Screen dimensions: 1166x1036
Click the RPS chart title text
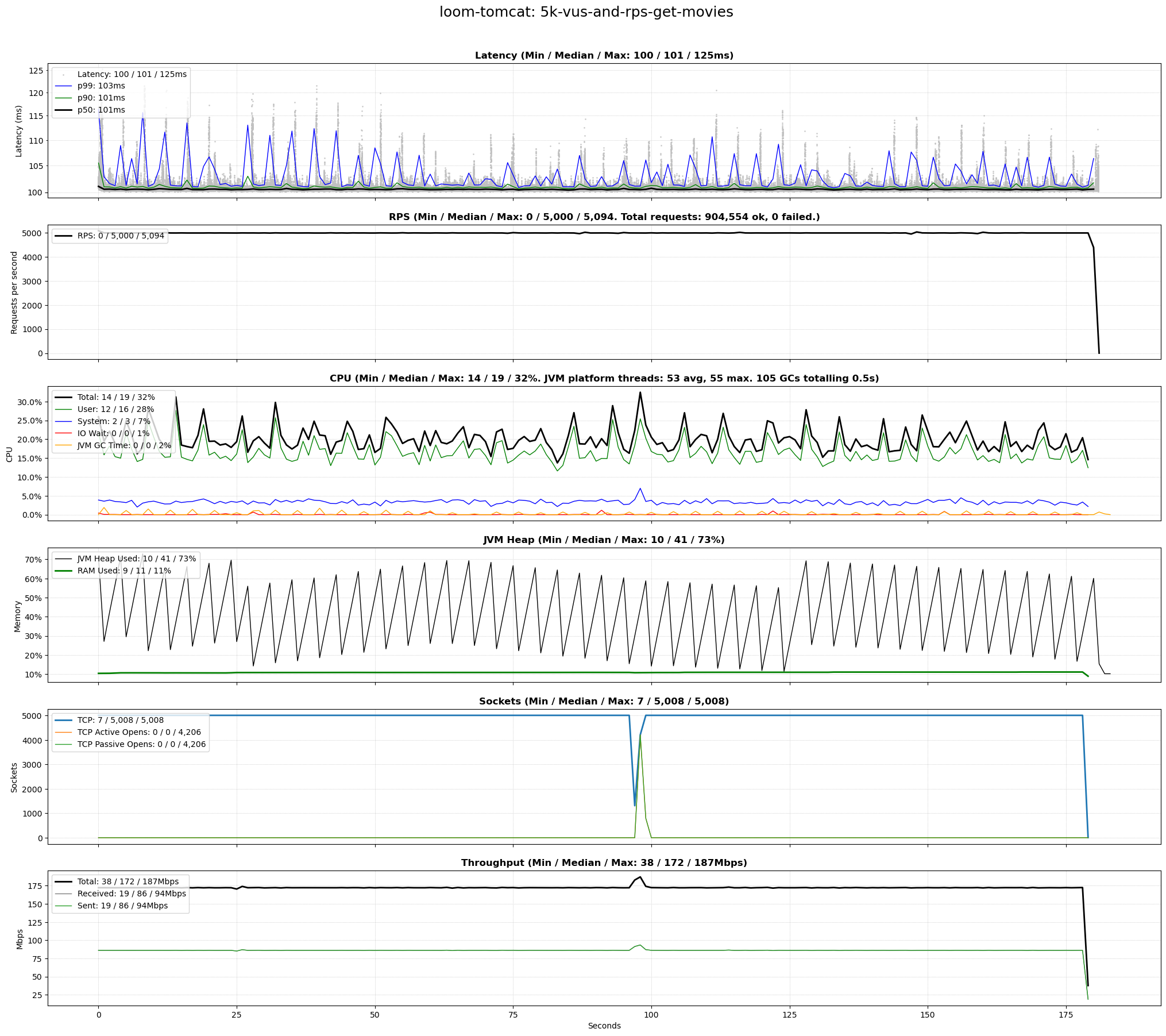click(604, 217)
